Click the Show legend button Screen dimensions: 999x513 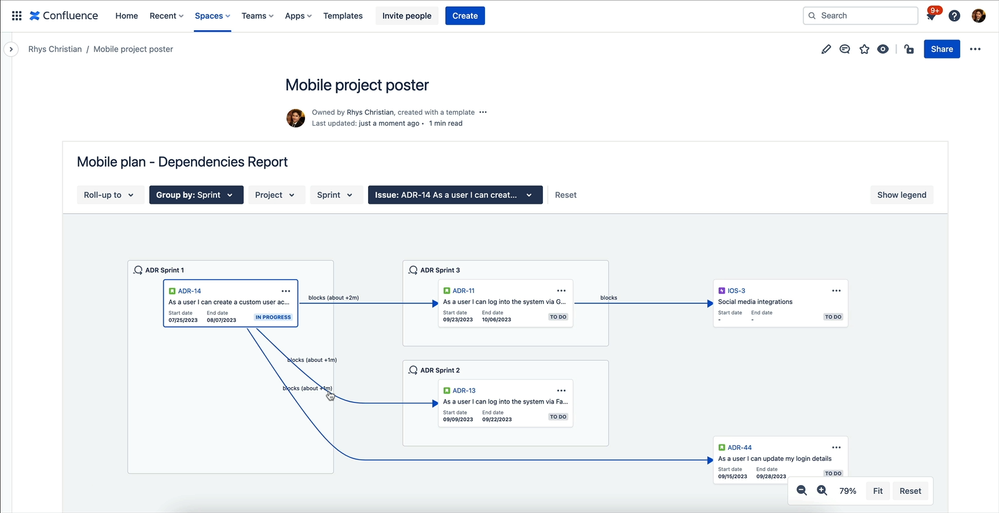pyautogui.click(x=902, y=195)
